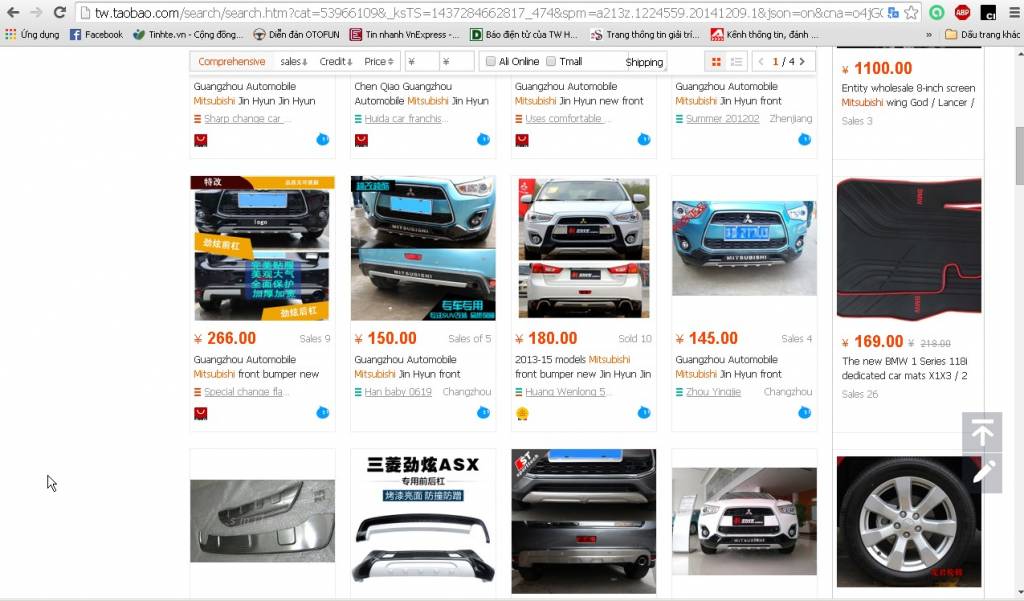Screen dimensions: 1024x601
Task: Sort results by Credit
Action: pos(336,61)
